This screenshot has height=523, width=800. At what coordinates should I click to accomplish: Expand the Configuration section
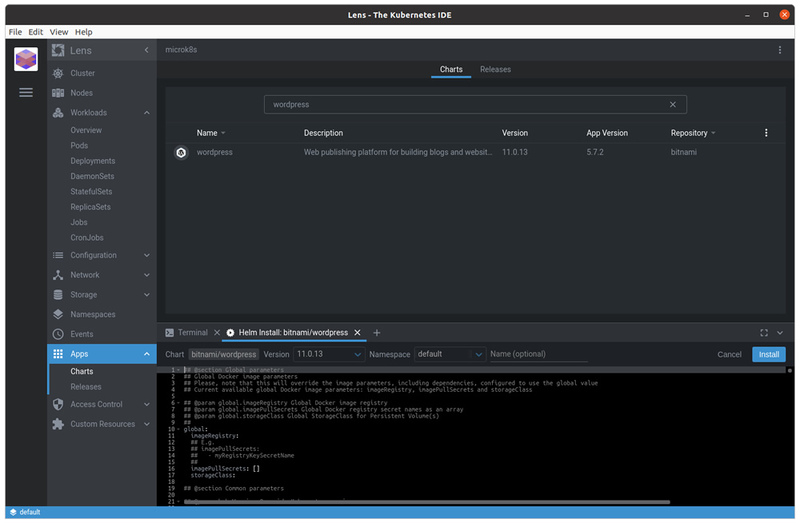(x=146, y=255)
